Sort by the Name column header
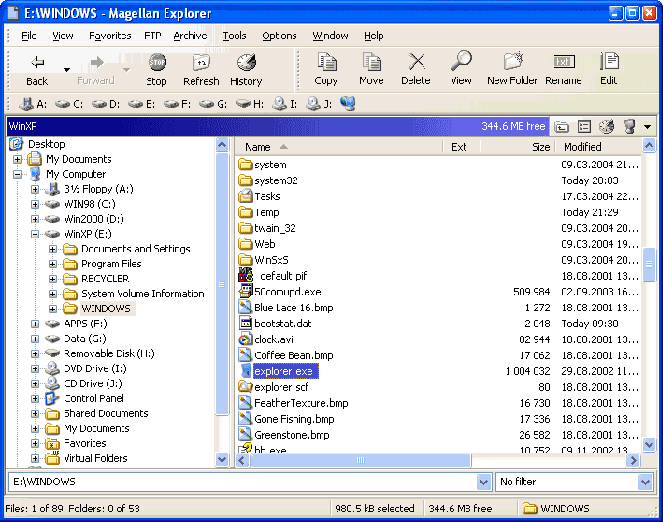Screen dimensions: 663x522 pyautogui.click(x=338, y=147)
